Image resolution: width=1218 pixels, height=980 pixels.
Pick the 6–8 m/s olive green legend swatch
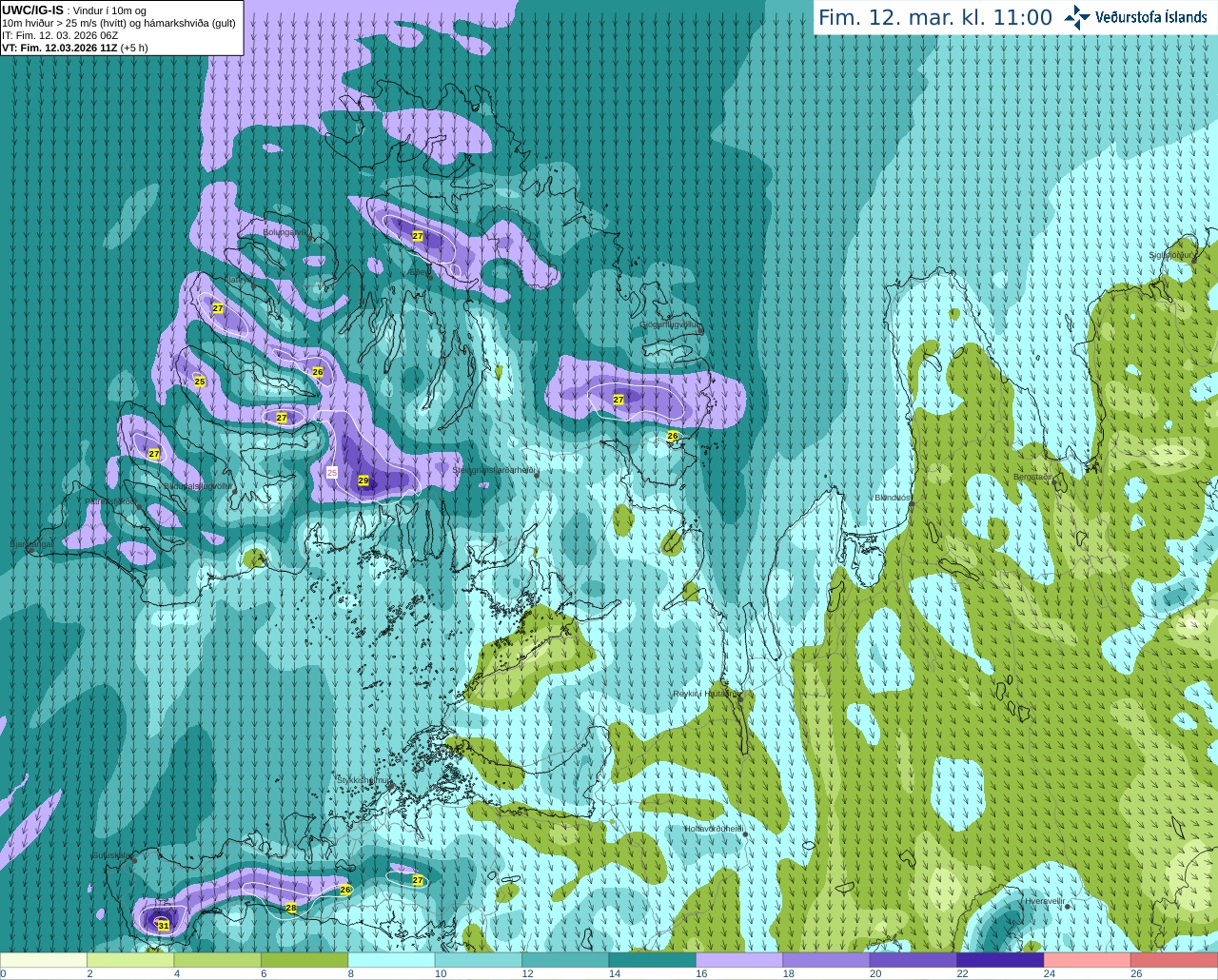(304, 960)
